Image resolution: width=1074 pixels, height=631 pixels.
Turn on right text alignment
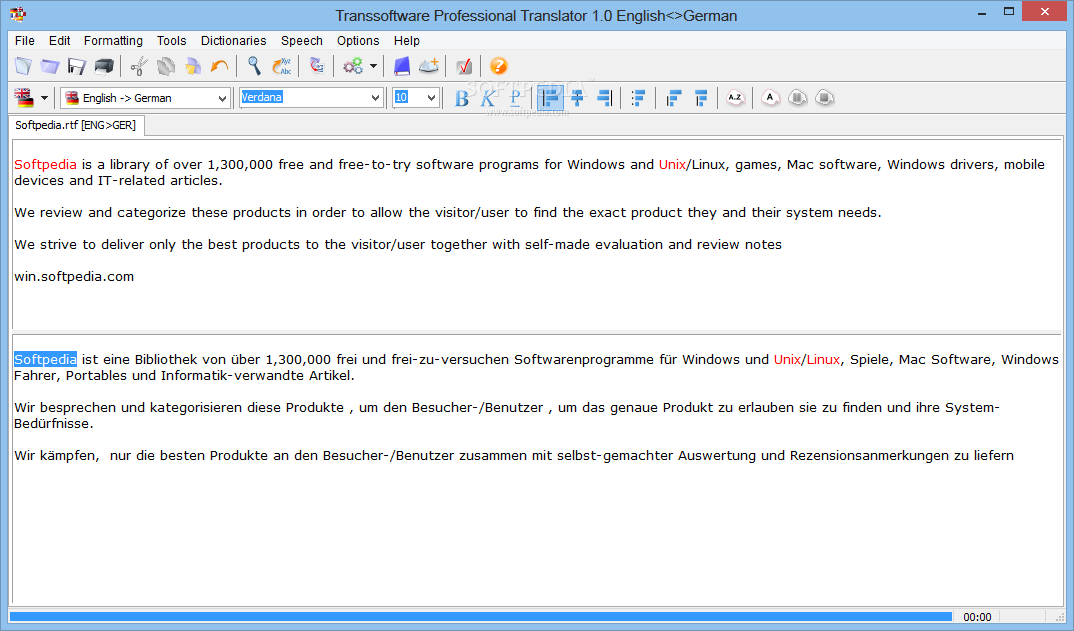604,98
